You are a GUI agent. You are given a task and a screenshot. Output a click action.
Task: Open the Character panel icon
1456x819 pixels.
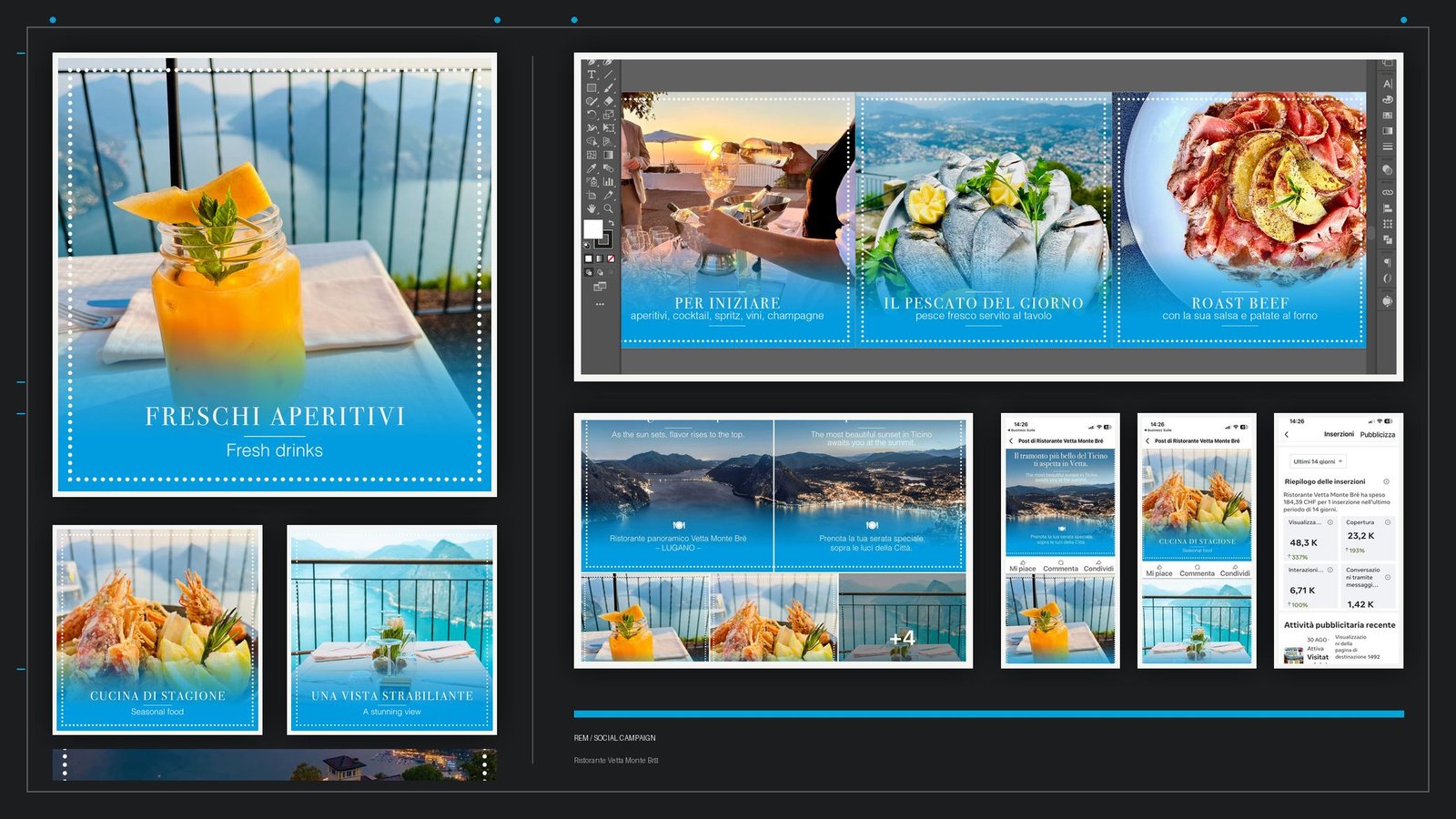tap(1388, 84)
